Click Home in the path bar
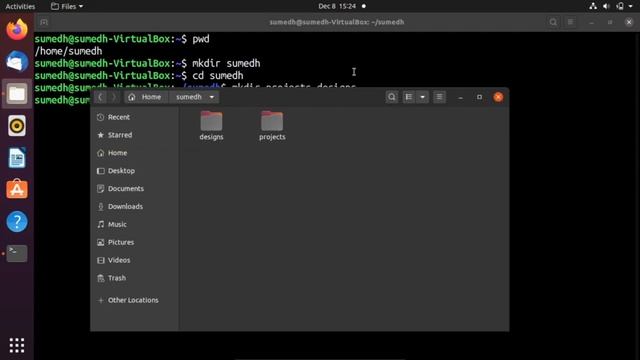This screenshot has height=360, width=640. point(146,97)
